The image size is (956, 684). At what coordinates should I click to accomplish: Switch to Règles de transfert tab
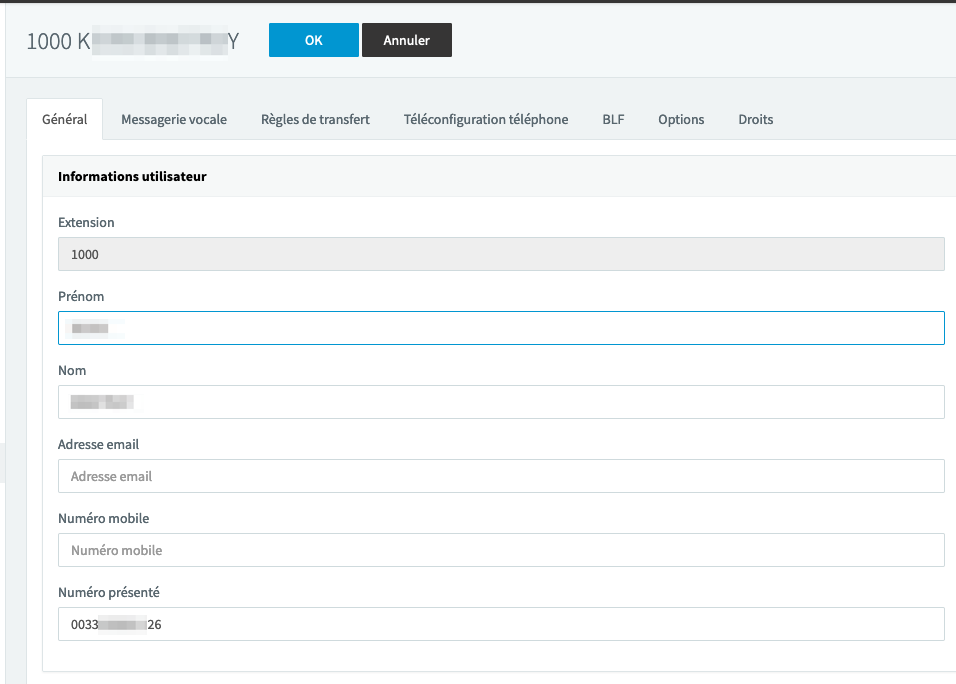[x=315, y=119]
